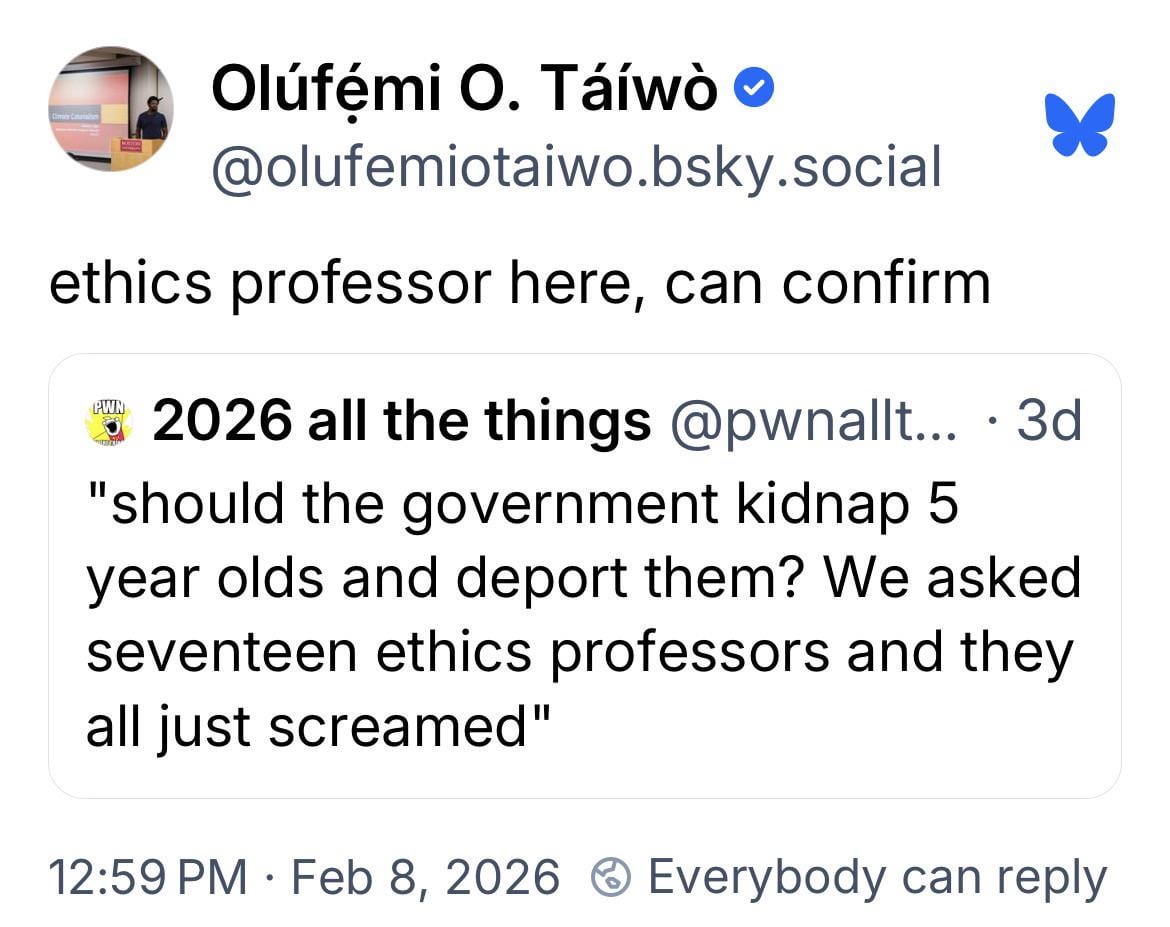Click the quoted post's "3d" timestamp
Image resolution: width=1170 pixels, height=927 pixels.
point(1048,422)
